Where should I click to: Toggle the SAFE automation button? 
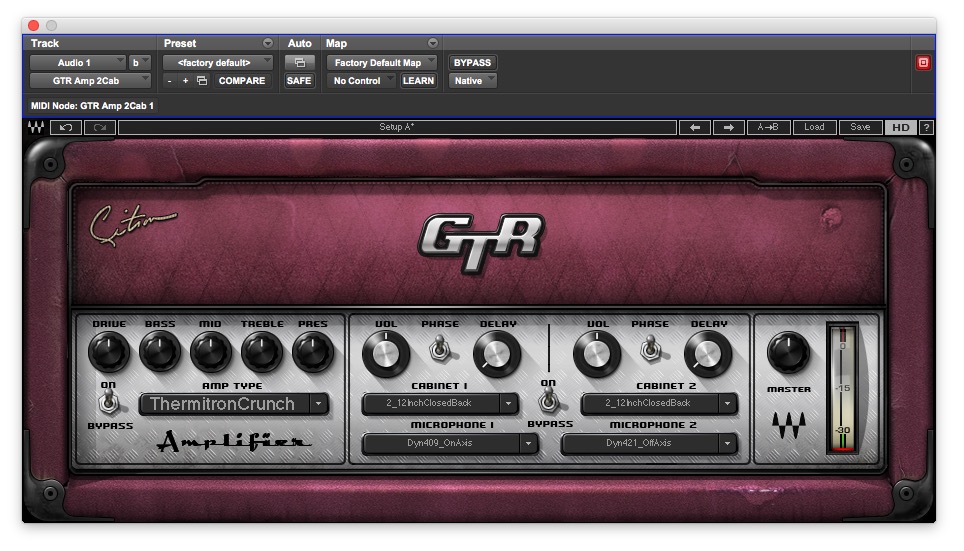pos(299,81)
